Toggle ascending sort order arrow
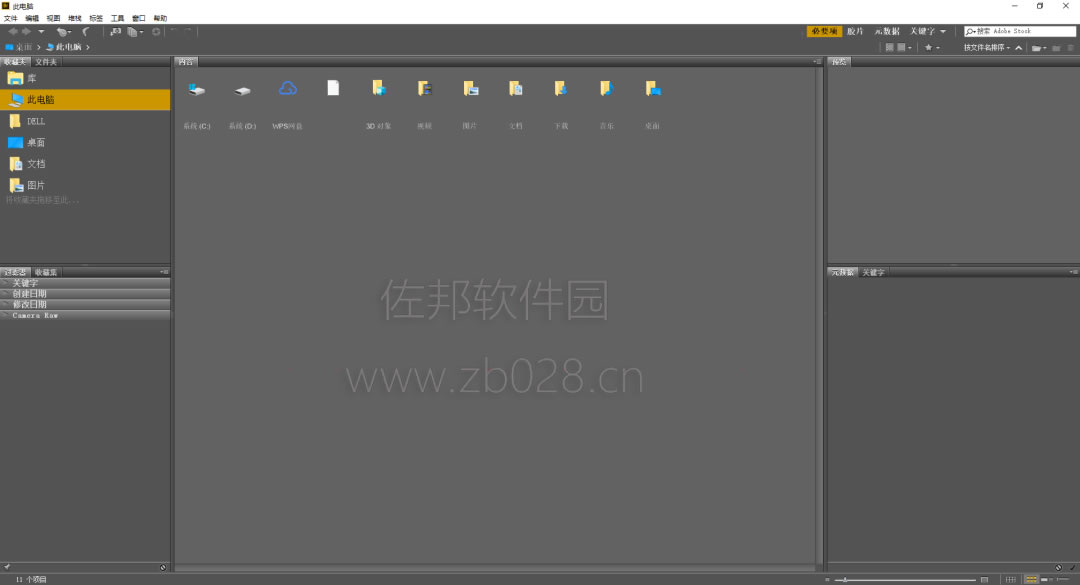Image resolution: width=1080 pixels, height=585 pixels. click(x=1019, y=48)
